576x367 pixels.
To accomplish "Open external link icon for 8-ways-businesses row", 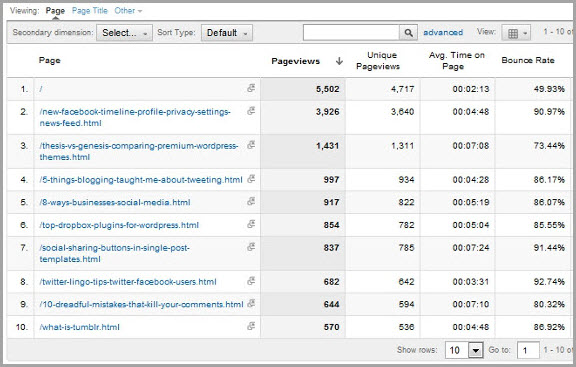I will click(x=251, y=201).
